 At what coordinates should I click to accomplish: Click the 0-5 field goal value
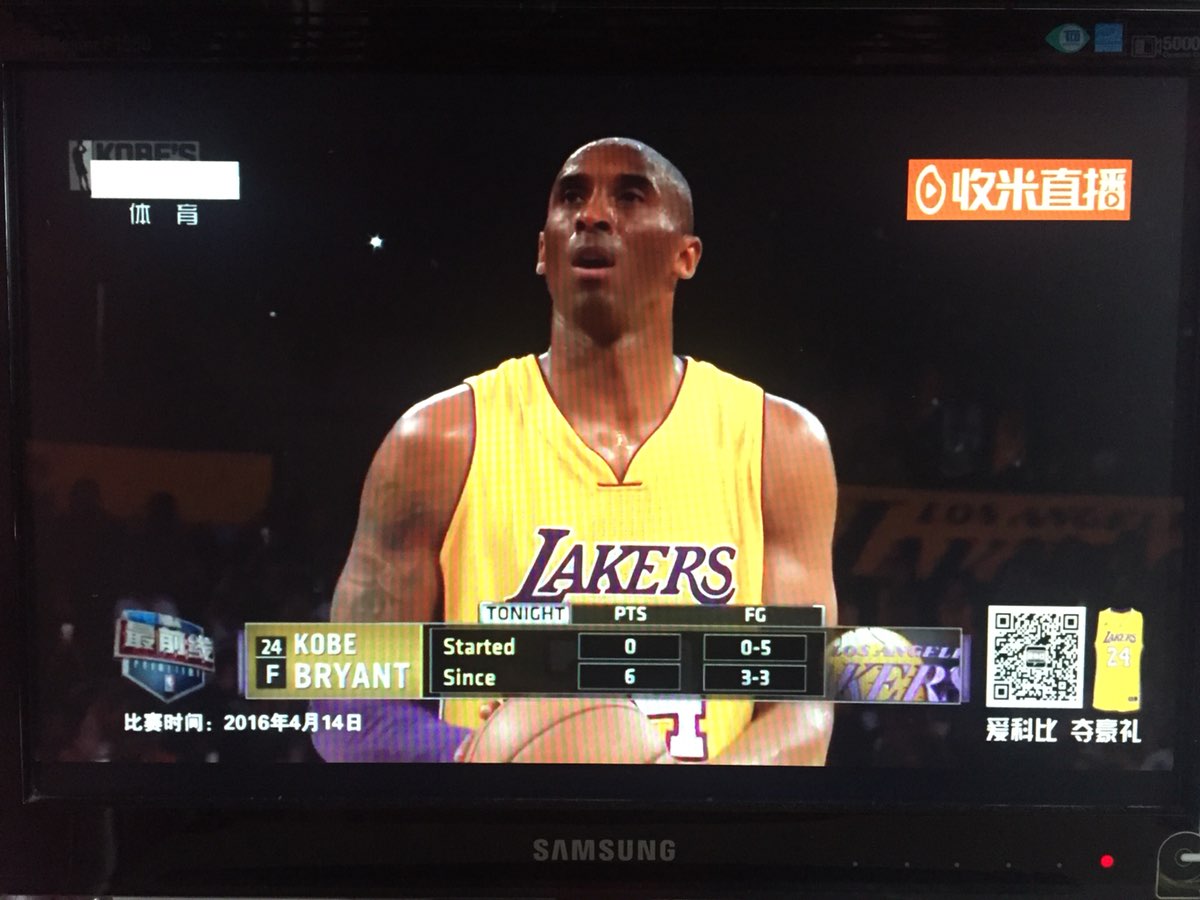tap(755, 647)
